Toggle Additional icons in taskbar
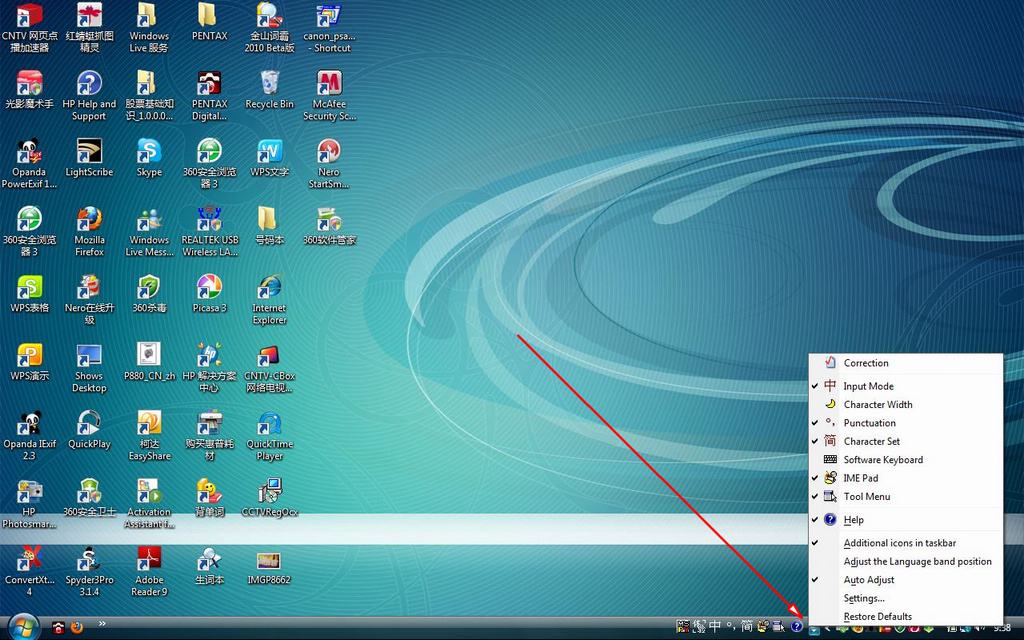1024x640 pixels. coord(905,543)
